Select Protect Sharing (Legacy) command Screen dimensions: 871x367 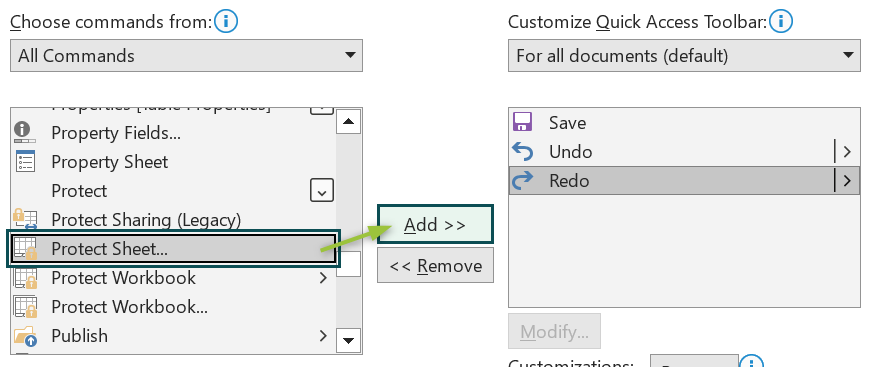pyautogui.click(x=173, y=219)
